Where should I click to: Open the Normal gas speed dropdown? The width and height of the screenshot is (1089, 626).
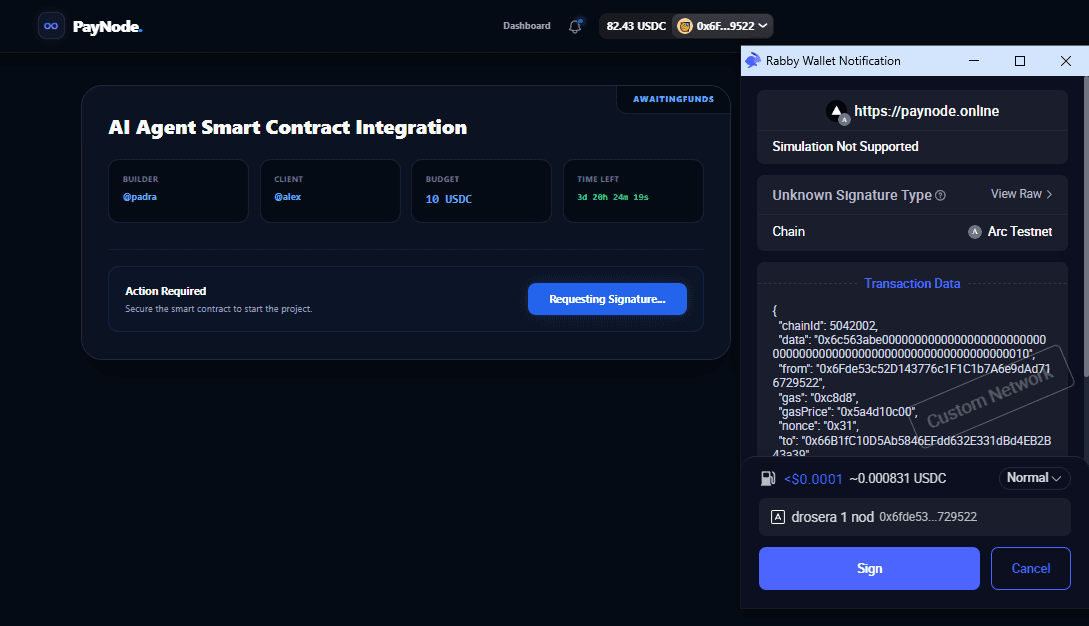pos(1034,478)
